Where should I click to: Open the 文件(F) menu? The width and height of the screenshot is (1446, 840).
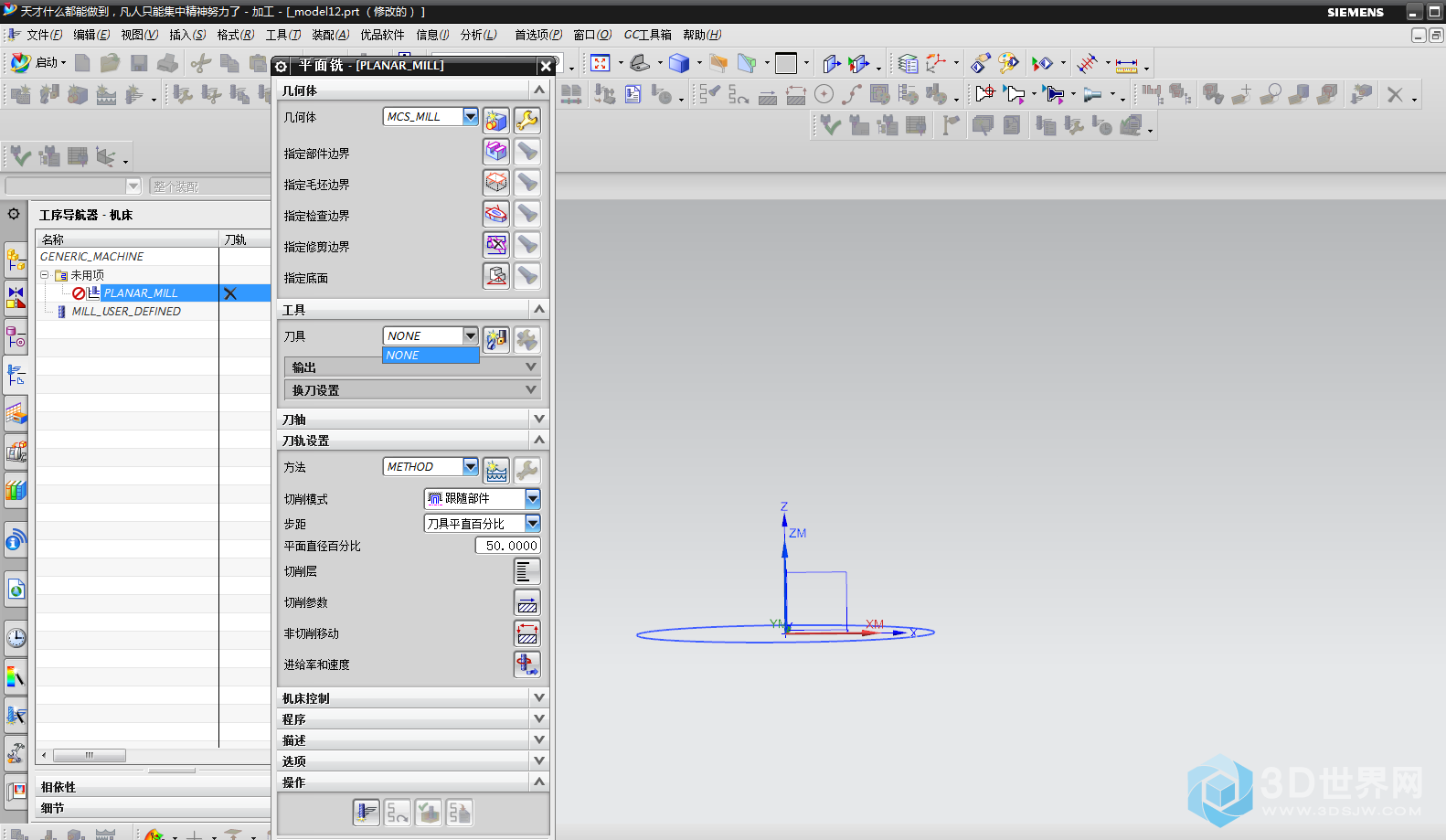click(44, 35)
